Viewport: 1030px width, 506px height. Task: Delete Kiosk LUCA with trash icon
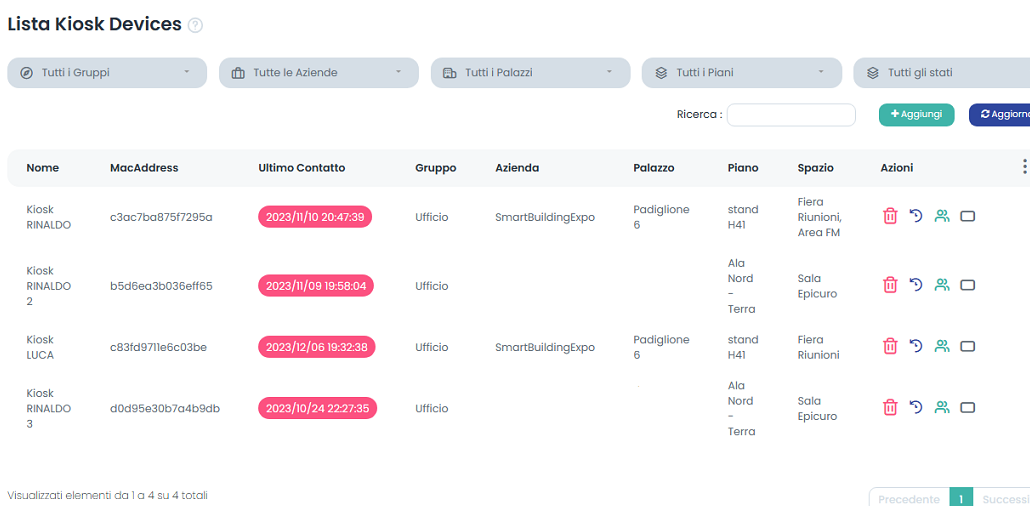click(890, 346)
